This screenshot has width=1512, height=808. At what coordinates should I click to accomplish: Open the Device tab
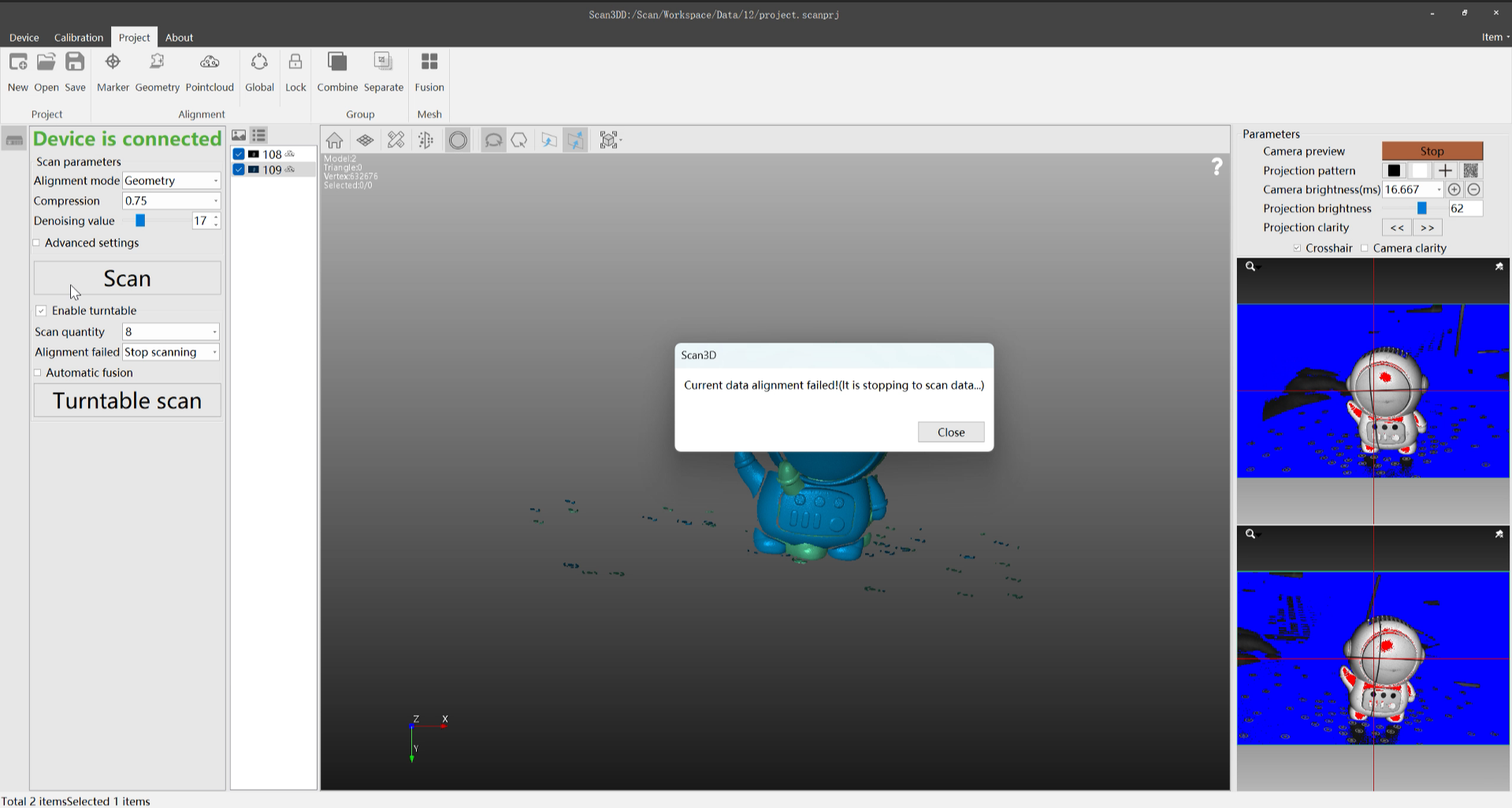(24, 37)
